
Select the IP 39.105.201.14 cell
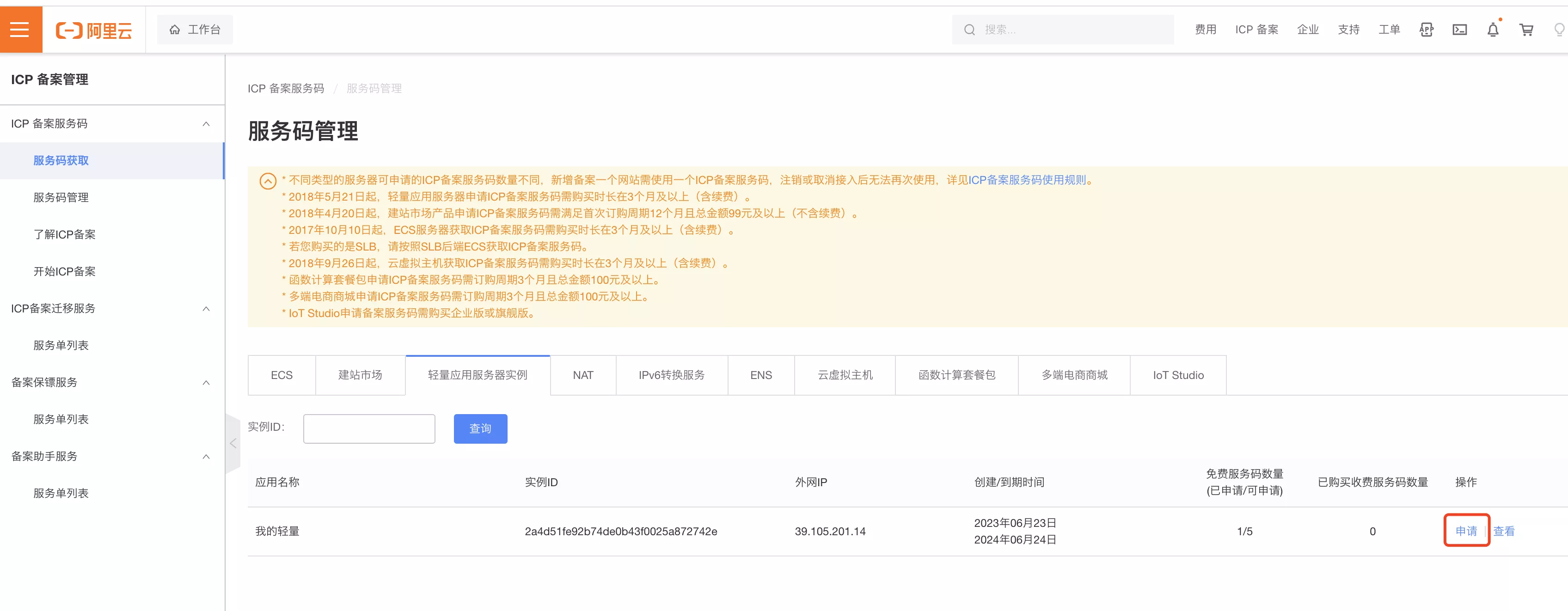tap(830, 532)
